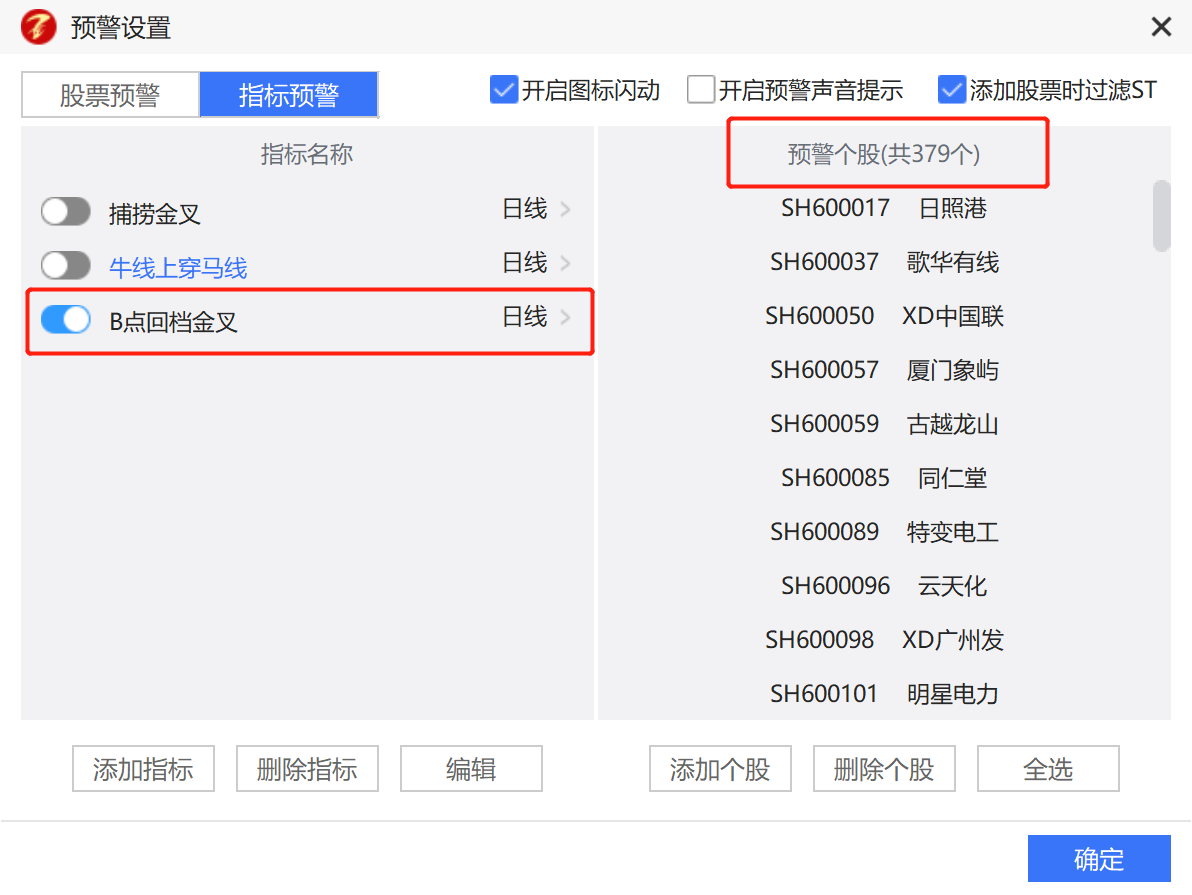
Task: Uncheck 开启图标闪动 checkbox
Action: click(x=503, y=90)
